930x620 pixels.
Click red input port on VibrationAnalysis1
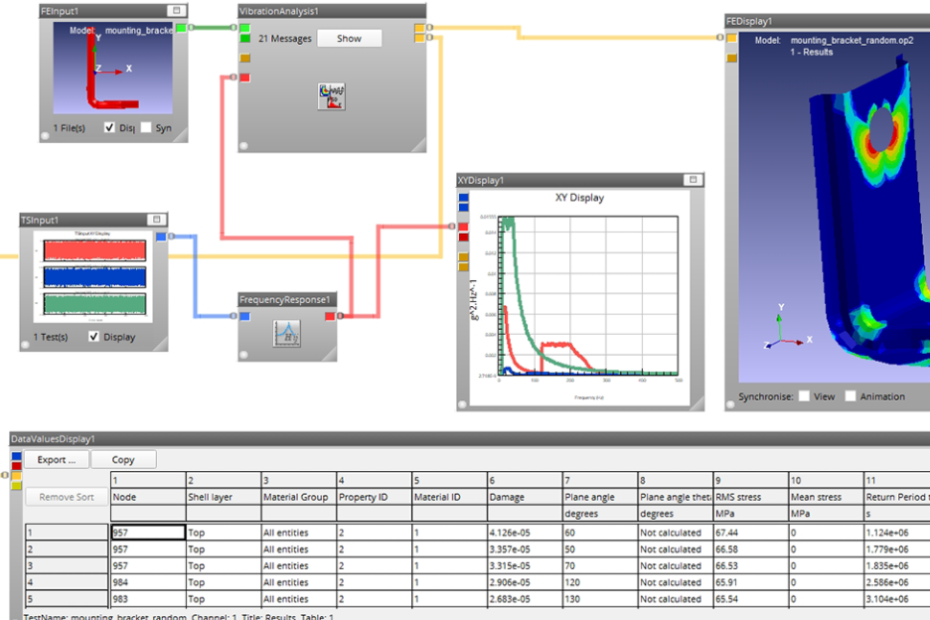tap(245, 78)
